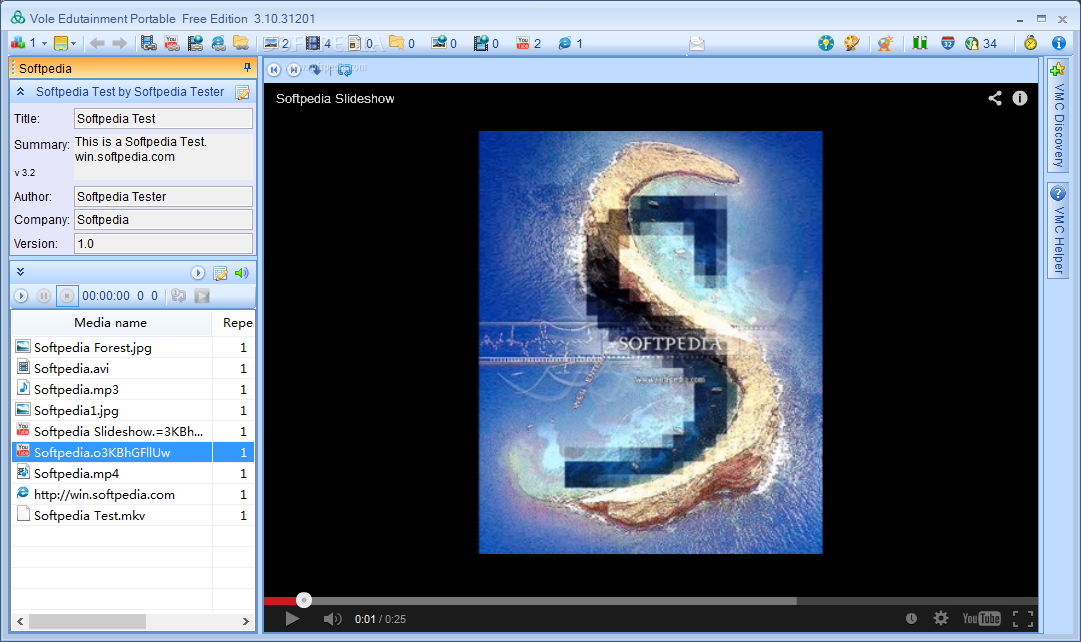
Task: Click the Title input field
Action: 163,119
